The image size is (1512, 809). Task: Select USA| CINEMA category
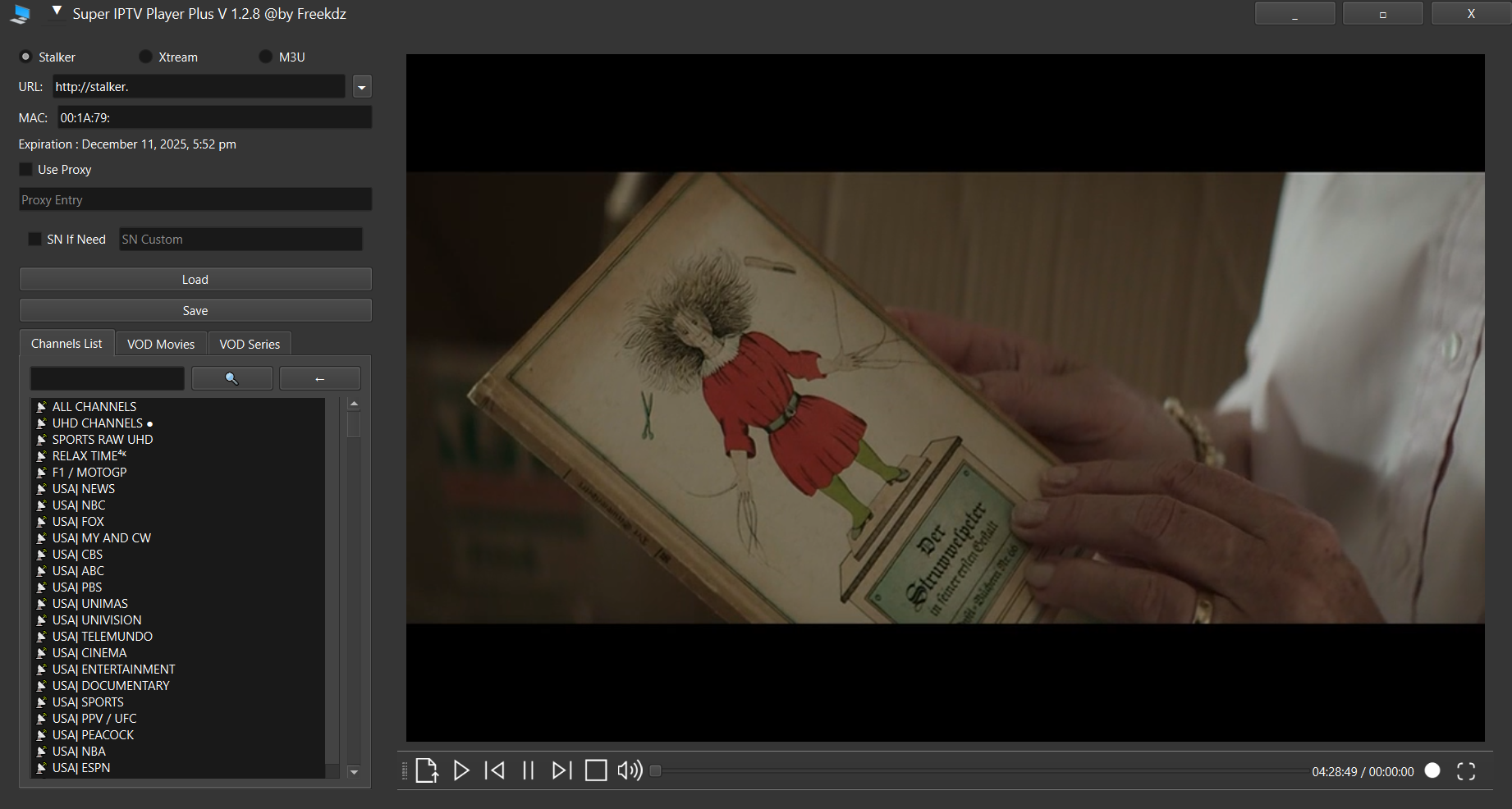[x=89, y=652]
